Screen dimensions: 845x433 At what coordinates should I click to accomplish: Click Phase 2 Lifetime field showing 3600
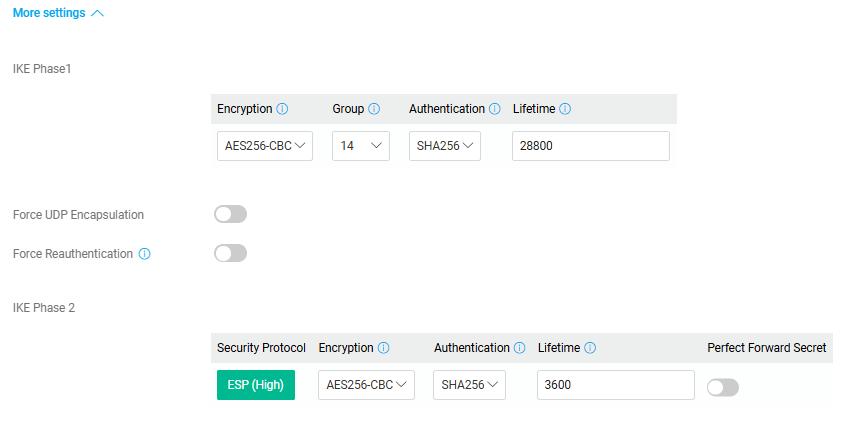(x=615, y=385)
